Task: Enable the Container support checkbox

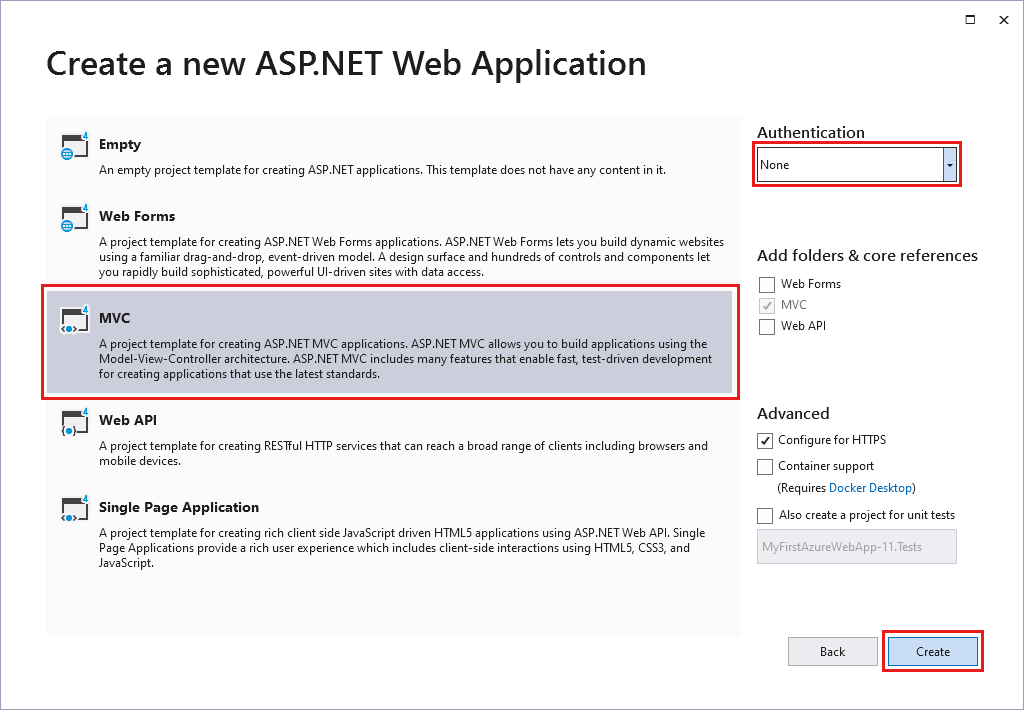Action: pos(765,466)
